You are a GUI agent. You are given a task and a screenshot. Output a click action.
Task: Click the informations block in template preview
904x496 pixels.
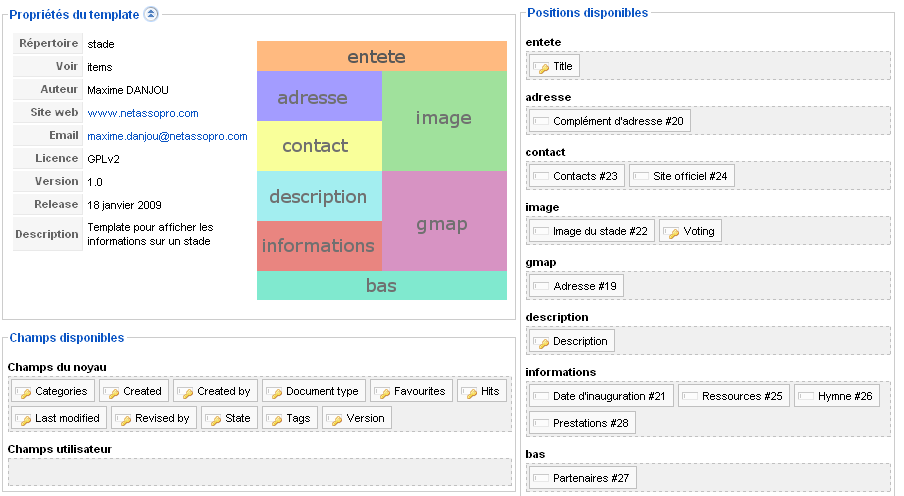tap(319, 246)
